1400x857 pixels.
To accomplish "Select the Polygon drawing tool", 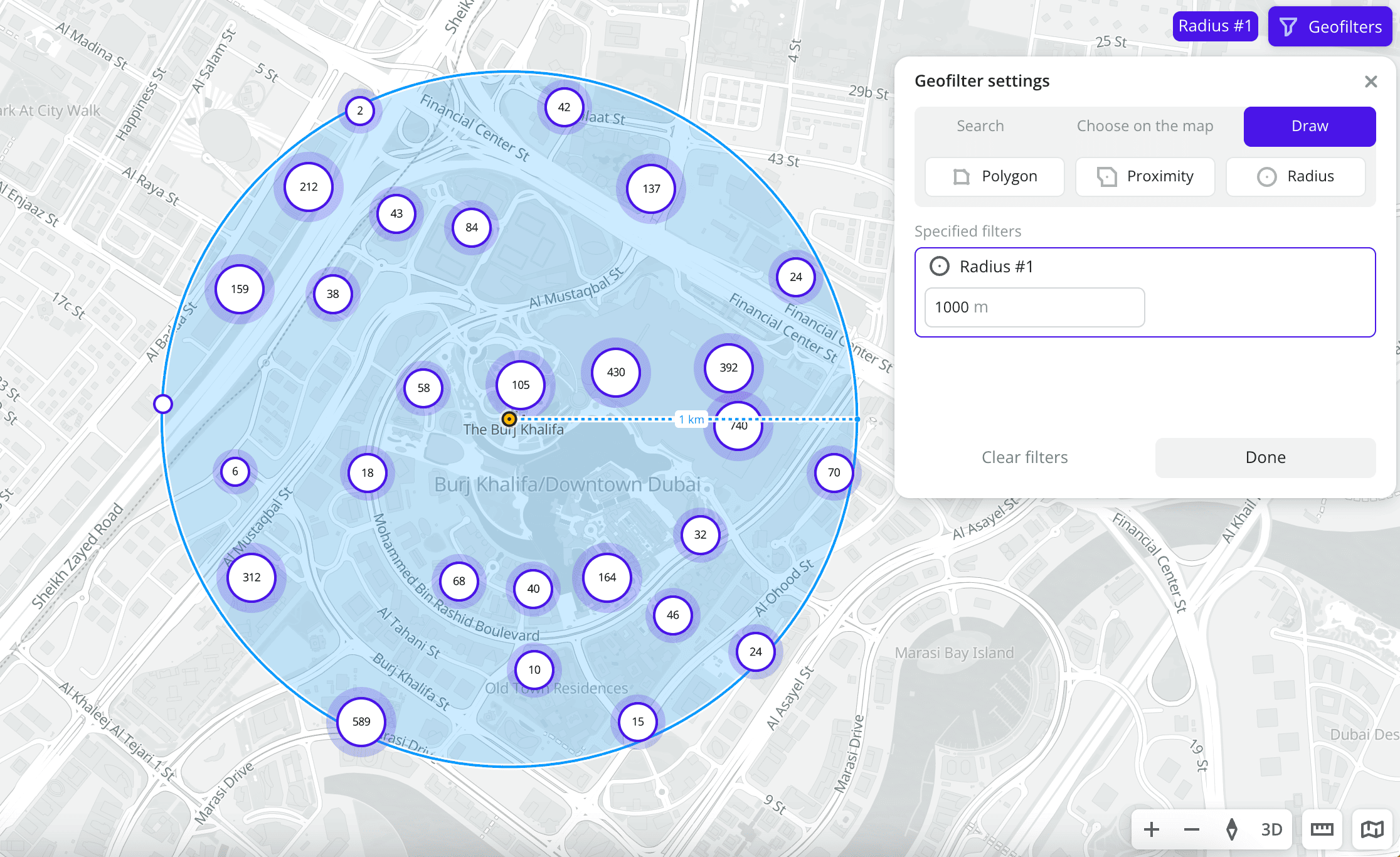I will (x=995, y=176).
